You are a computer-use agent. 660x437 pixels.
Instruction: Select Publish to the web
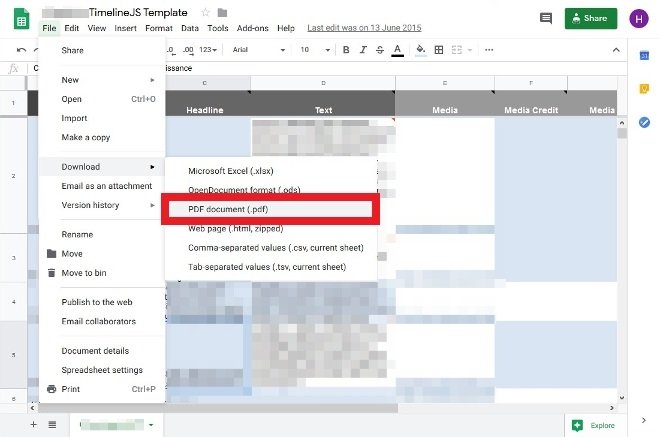[101, 302]
